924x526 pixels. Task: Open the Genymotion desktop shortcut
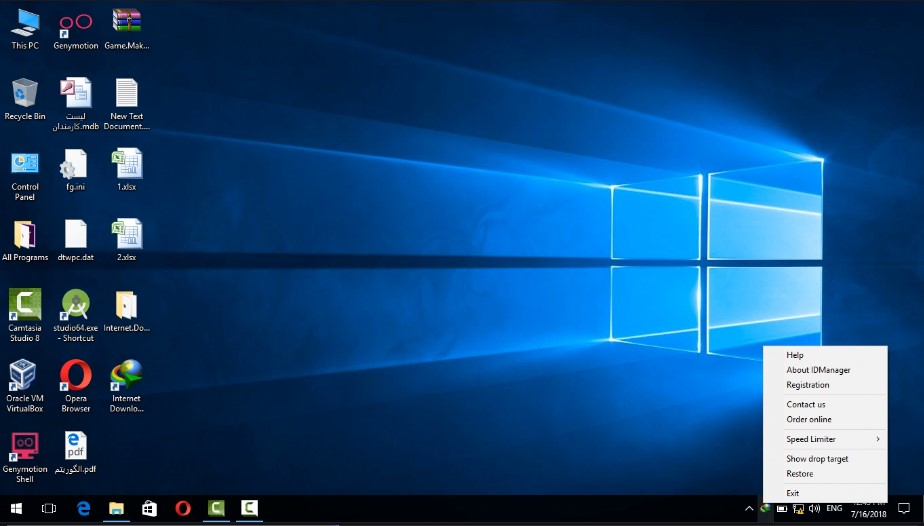pos(76,27)
